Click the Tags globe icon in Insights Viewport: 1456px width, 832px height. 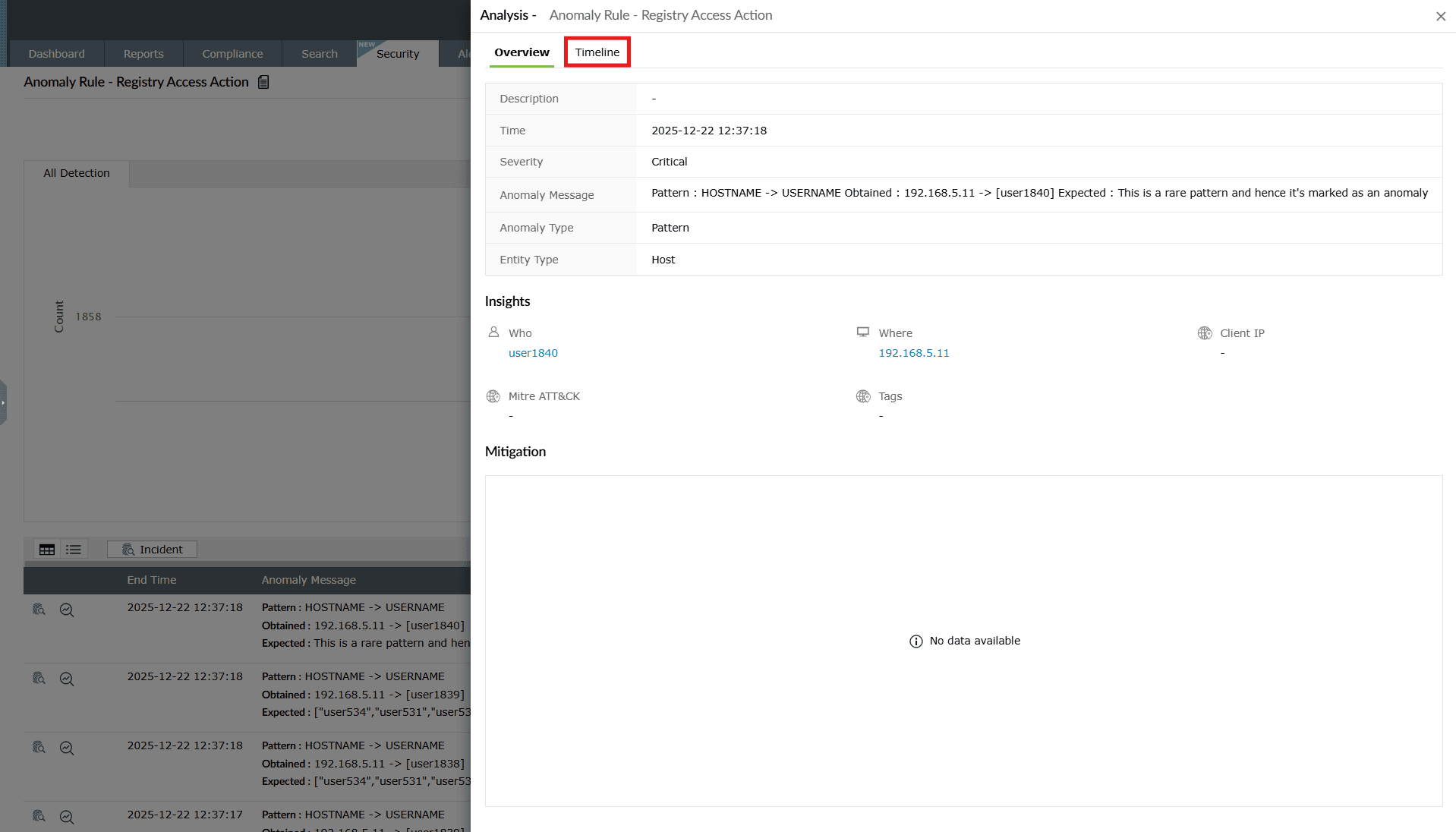click(862, 396)
